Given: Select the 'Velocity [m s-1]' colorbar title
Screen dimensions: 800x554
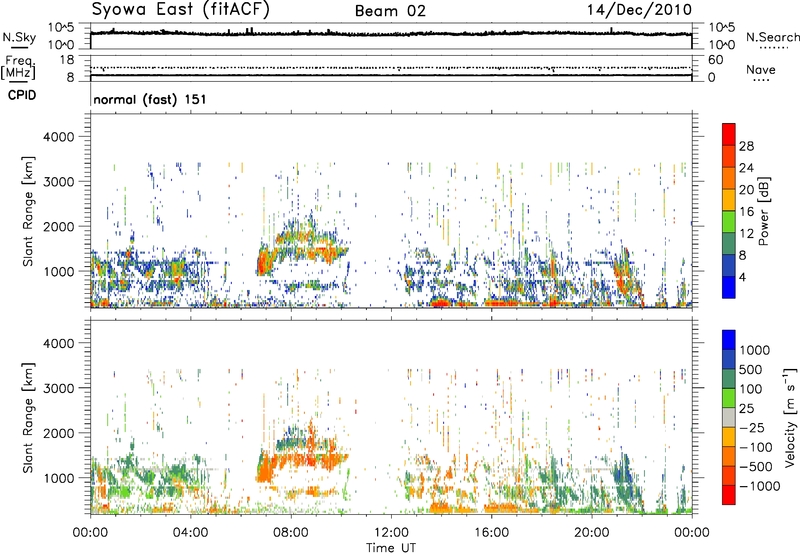Looking at the screenshot, I should tap(790, 418).
